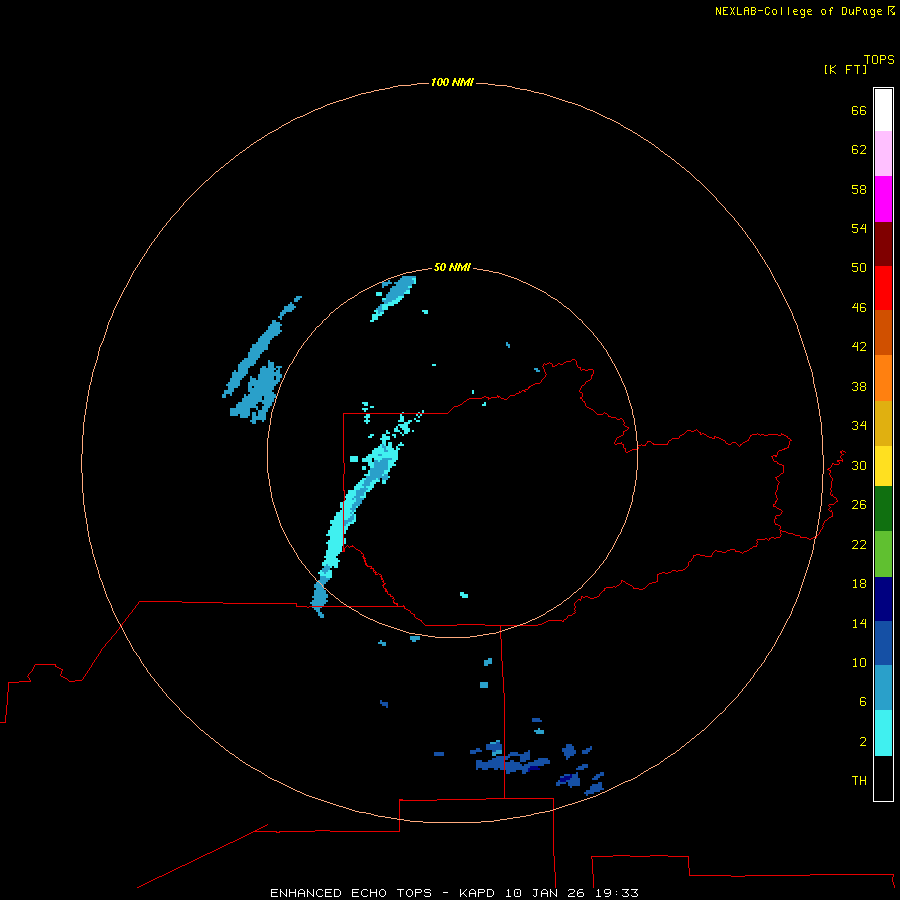The width and height of the screenshot is (900, 900).
Task: Click the 2 legend value
Action: [863, 742]
